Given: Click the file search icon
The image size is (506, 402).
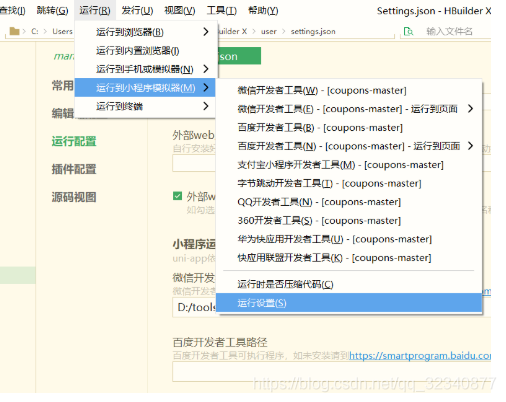Looking at the screenshot, I should coord(408,31).
